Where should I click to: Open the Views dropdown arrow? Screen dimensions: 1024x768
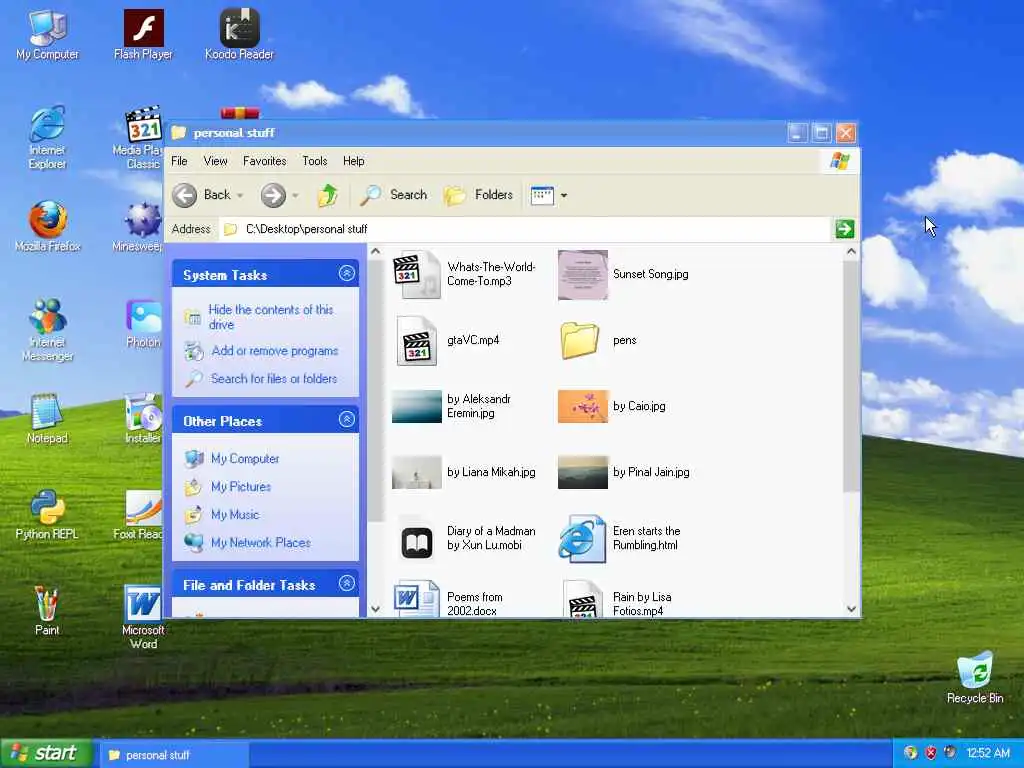(x=564, y=195)
